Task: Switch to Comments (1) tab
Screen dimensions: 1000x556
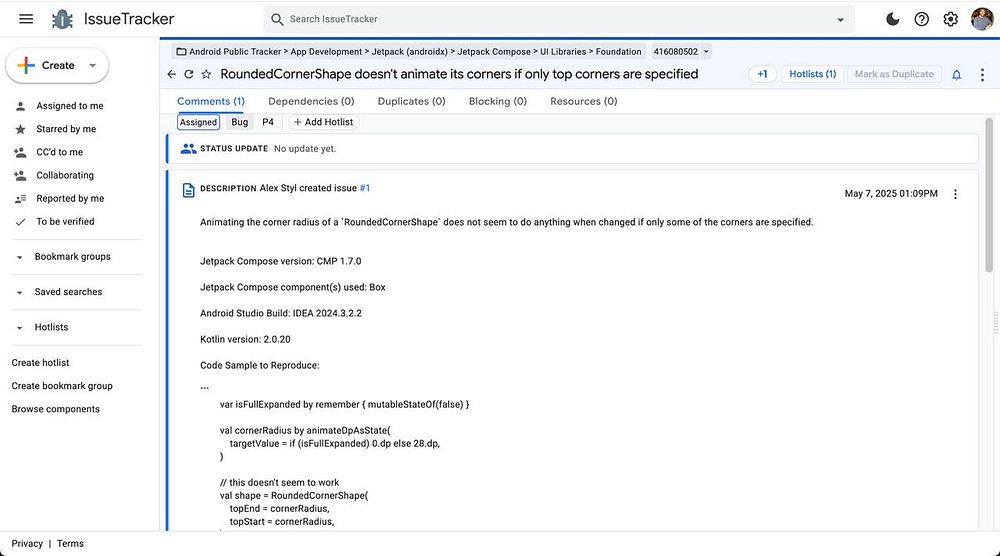Action: (x=210, y=101)
